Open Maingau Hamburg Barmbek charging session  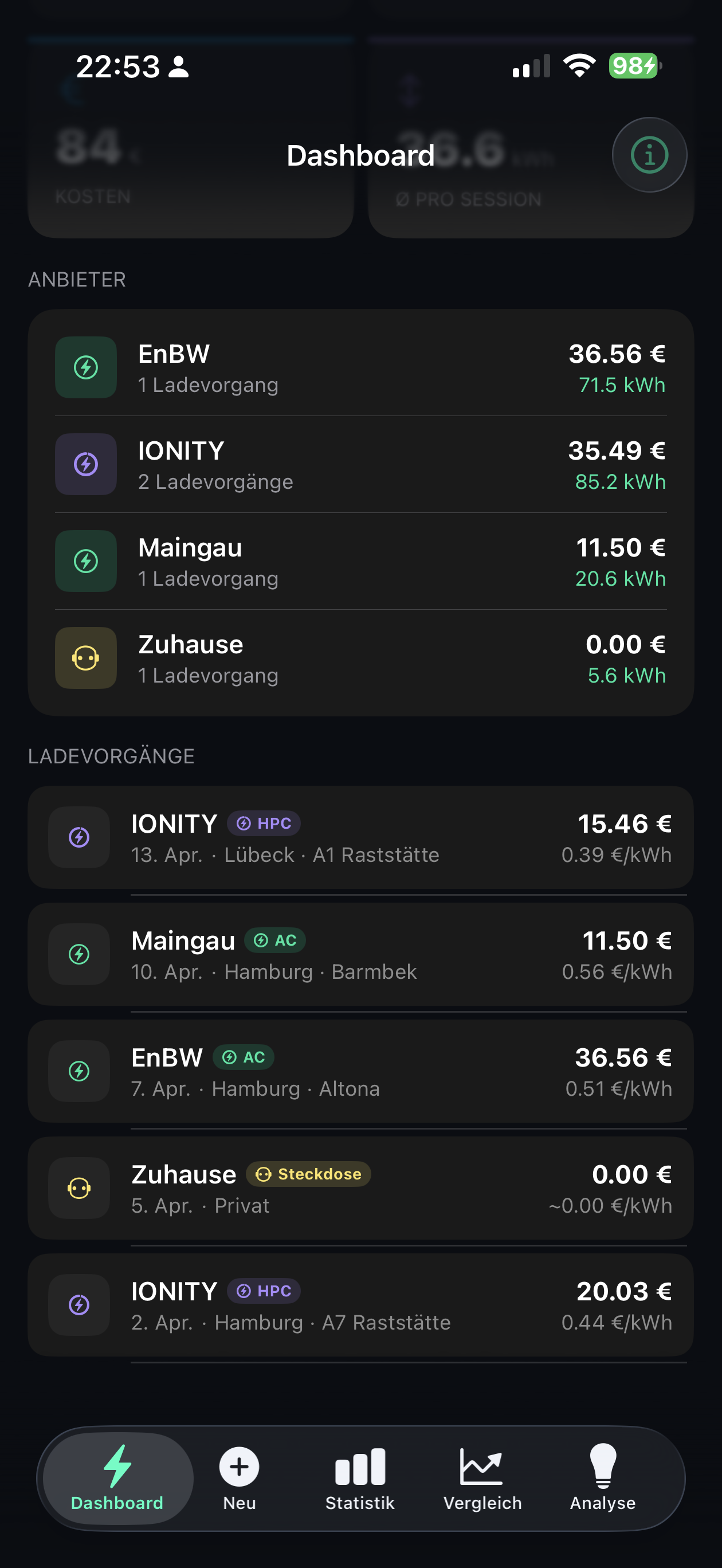[360, 954]
